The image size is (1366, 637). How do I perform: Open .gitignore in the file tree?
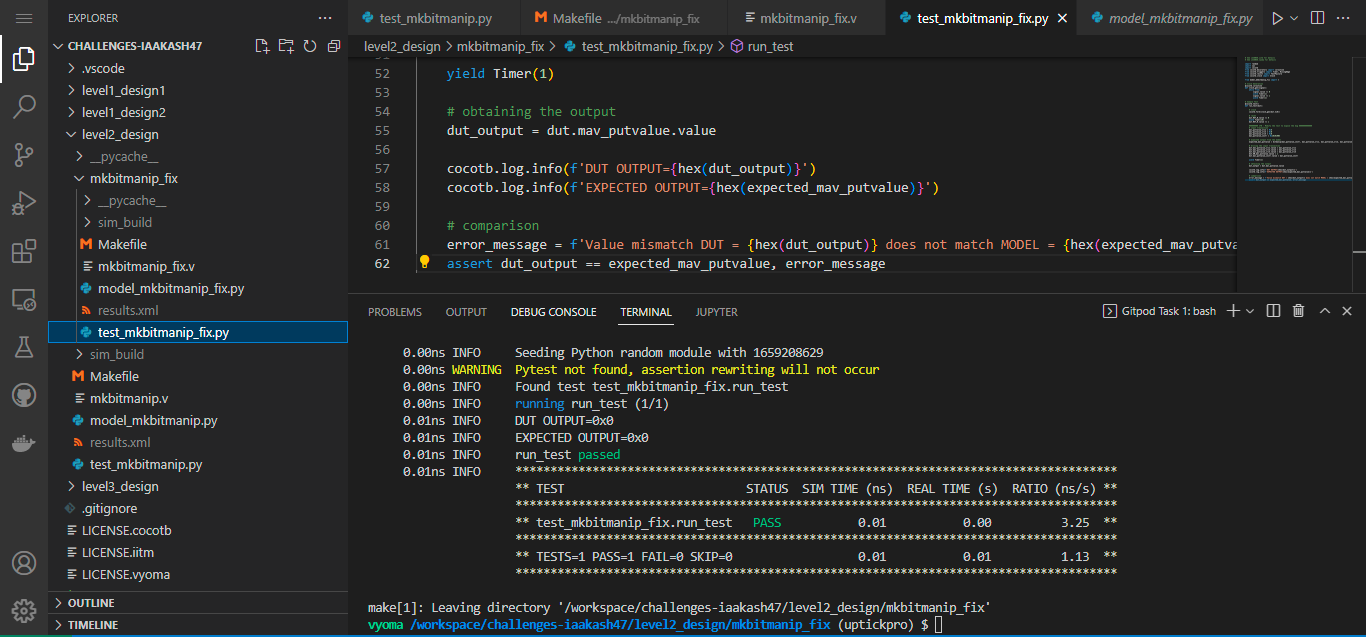coord(198,508)
